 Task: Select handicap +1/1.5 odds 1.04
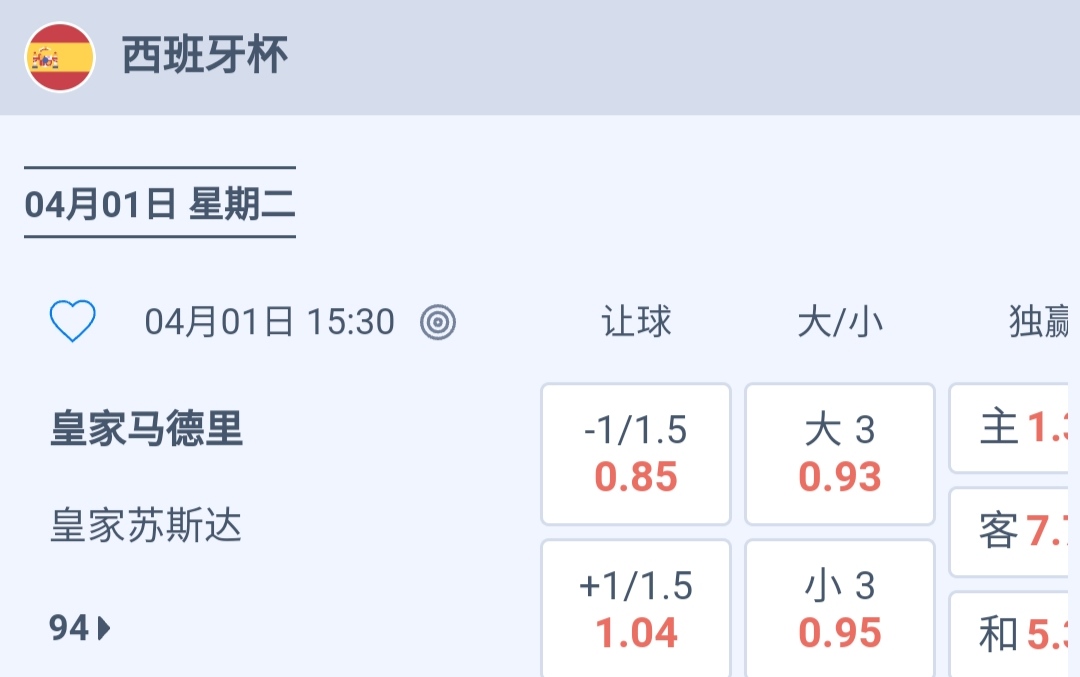pyautogui.click(x=636, y=609)
